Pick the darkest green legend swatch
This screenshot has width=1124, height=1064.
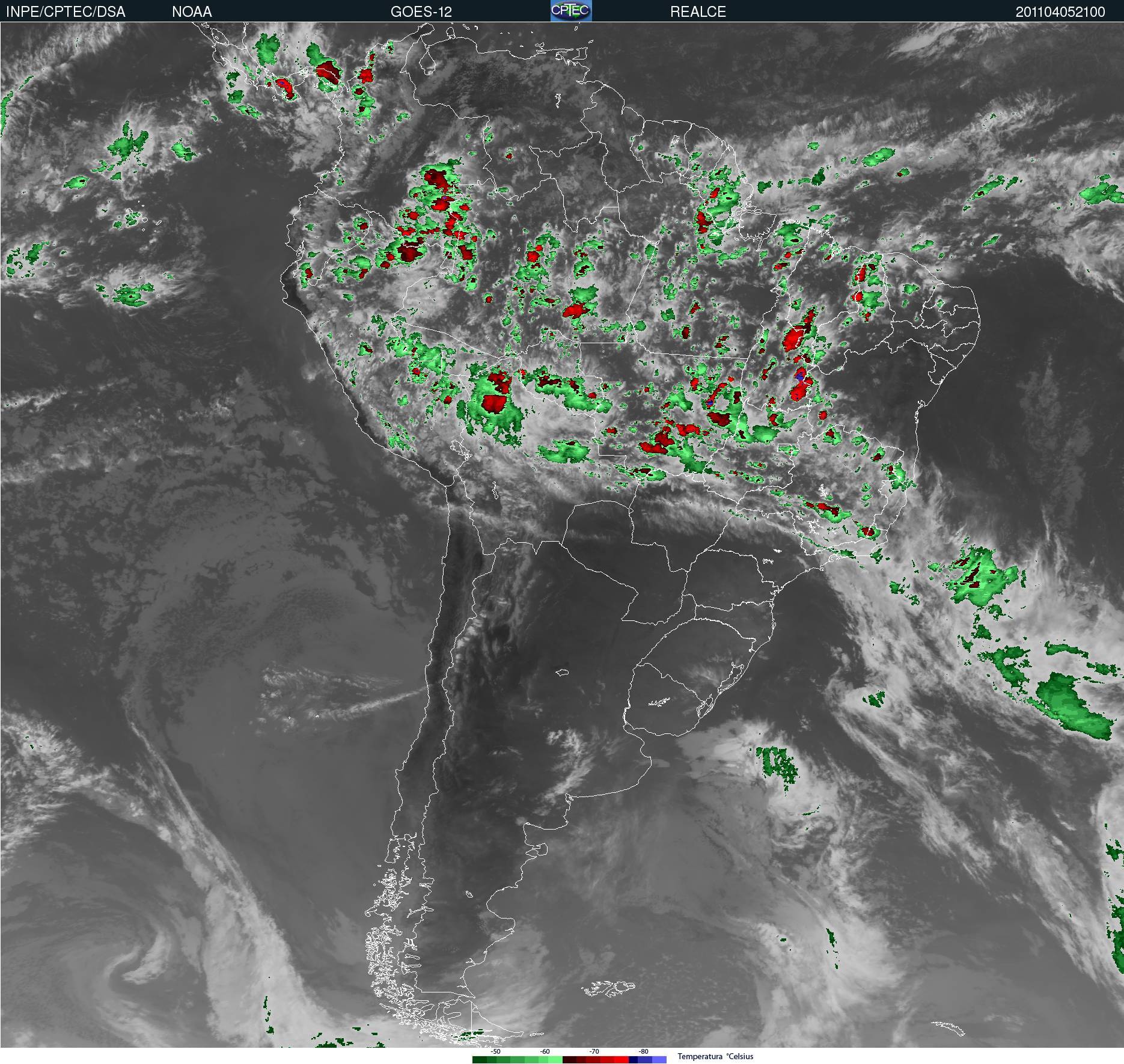[480, 1060]
